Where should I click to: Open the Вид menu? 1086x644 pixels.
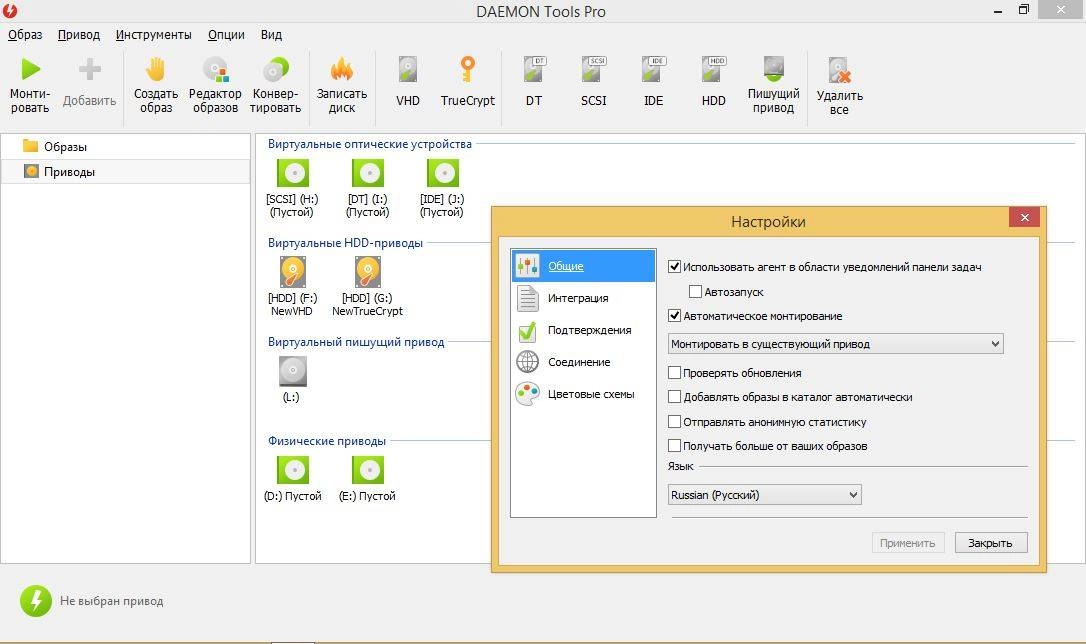pos(272,35)
